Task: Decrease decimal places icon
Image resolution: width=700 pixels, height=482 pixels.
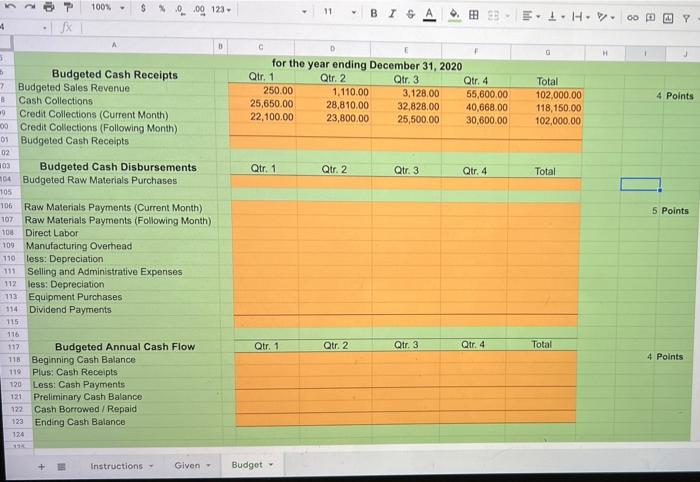Action: [180, 9]
